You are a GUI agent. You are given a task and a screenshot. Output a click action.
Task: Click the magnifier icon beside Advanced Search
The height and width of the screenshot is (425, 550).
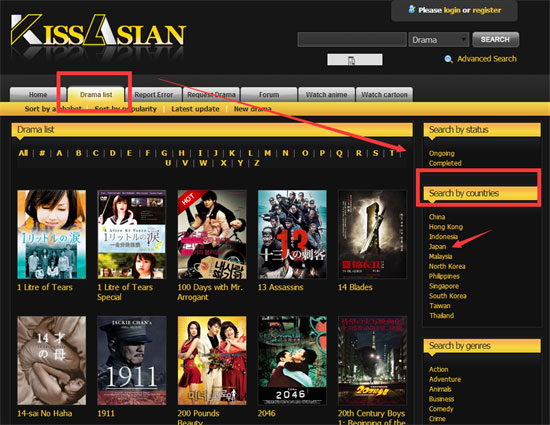click(x=448, y=59)
